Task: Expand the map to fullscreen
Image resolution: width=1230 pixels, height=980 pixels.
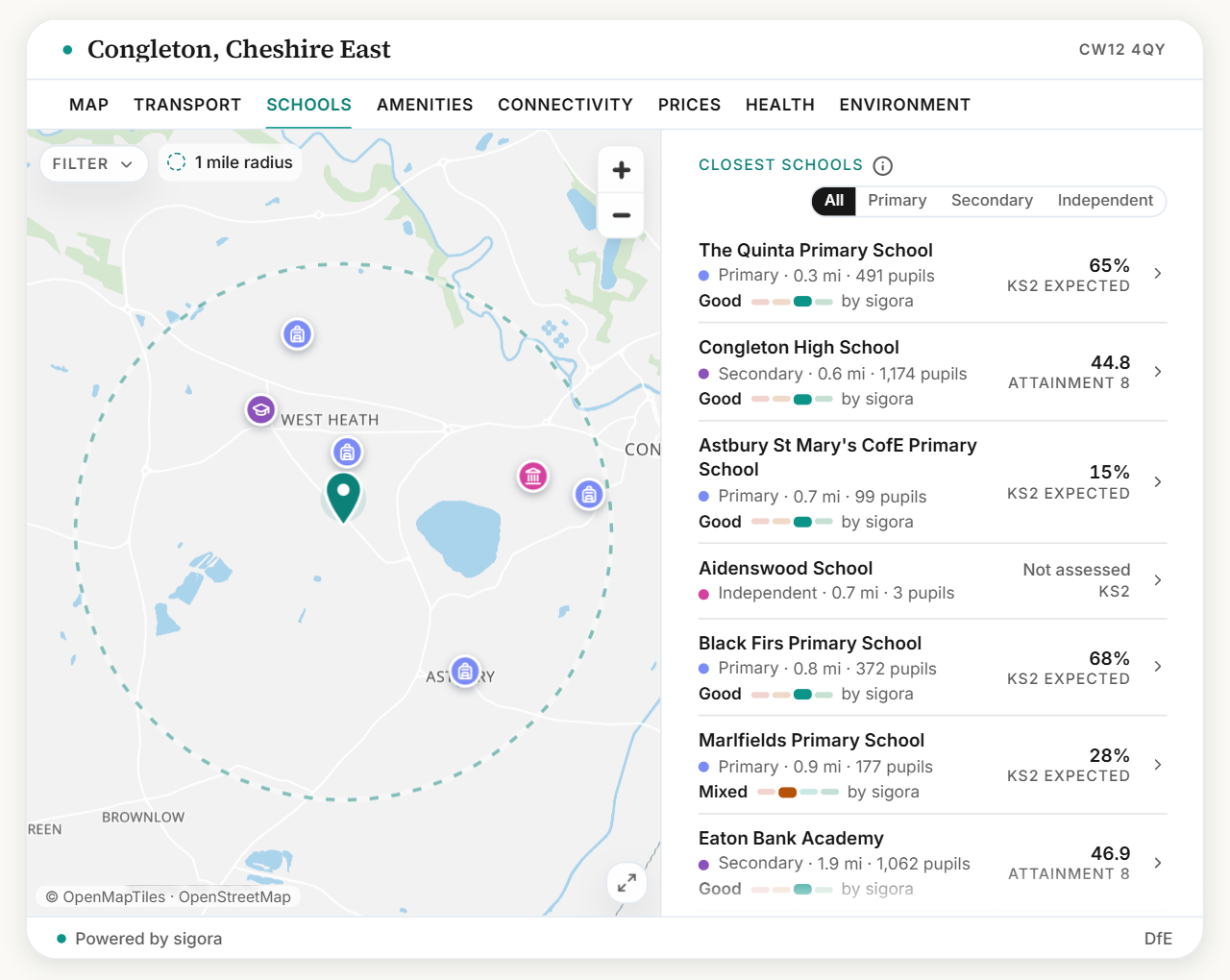Action: pyautogui.click(x=627, y=882)
